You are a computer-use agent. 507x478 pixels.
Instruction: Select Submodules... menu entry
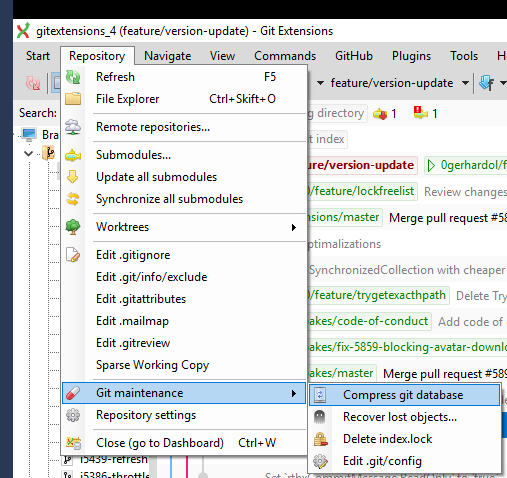[184, 155]
